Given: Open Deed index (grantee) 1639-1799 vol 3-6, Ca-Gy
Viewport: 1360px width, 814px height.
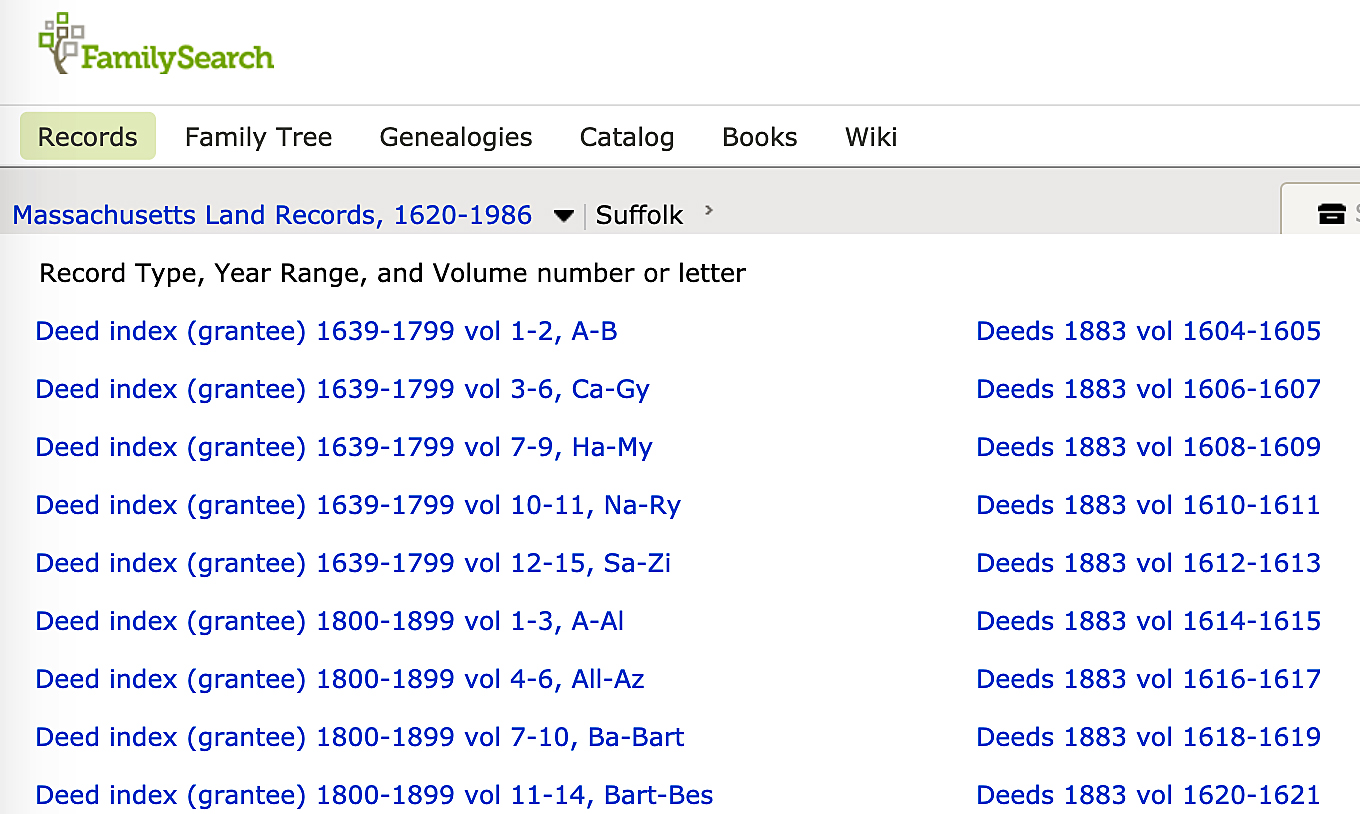Looking at the screenshot, I should pos(342,389).
